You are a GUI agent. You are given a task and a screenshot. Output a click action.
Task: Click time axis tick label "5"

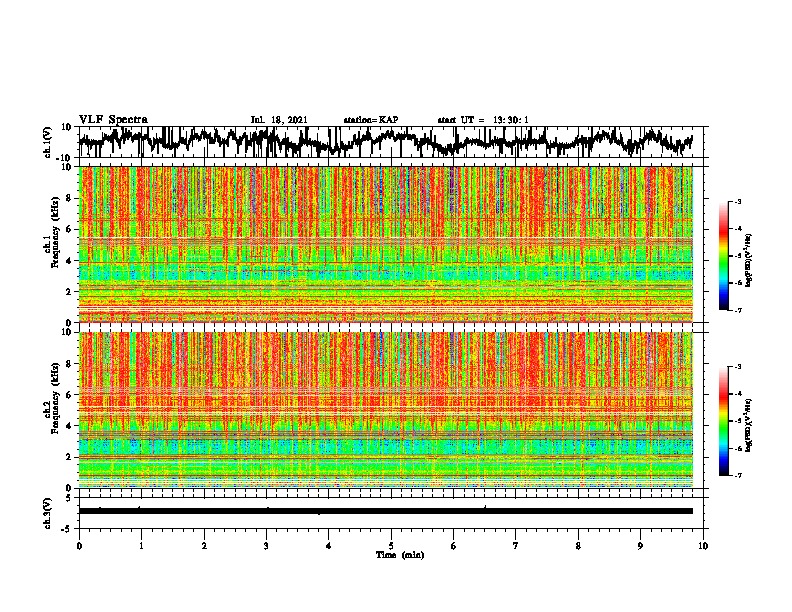pos(391,546)
